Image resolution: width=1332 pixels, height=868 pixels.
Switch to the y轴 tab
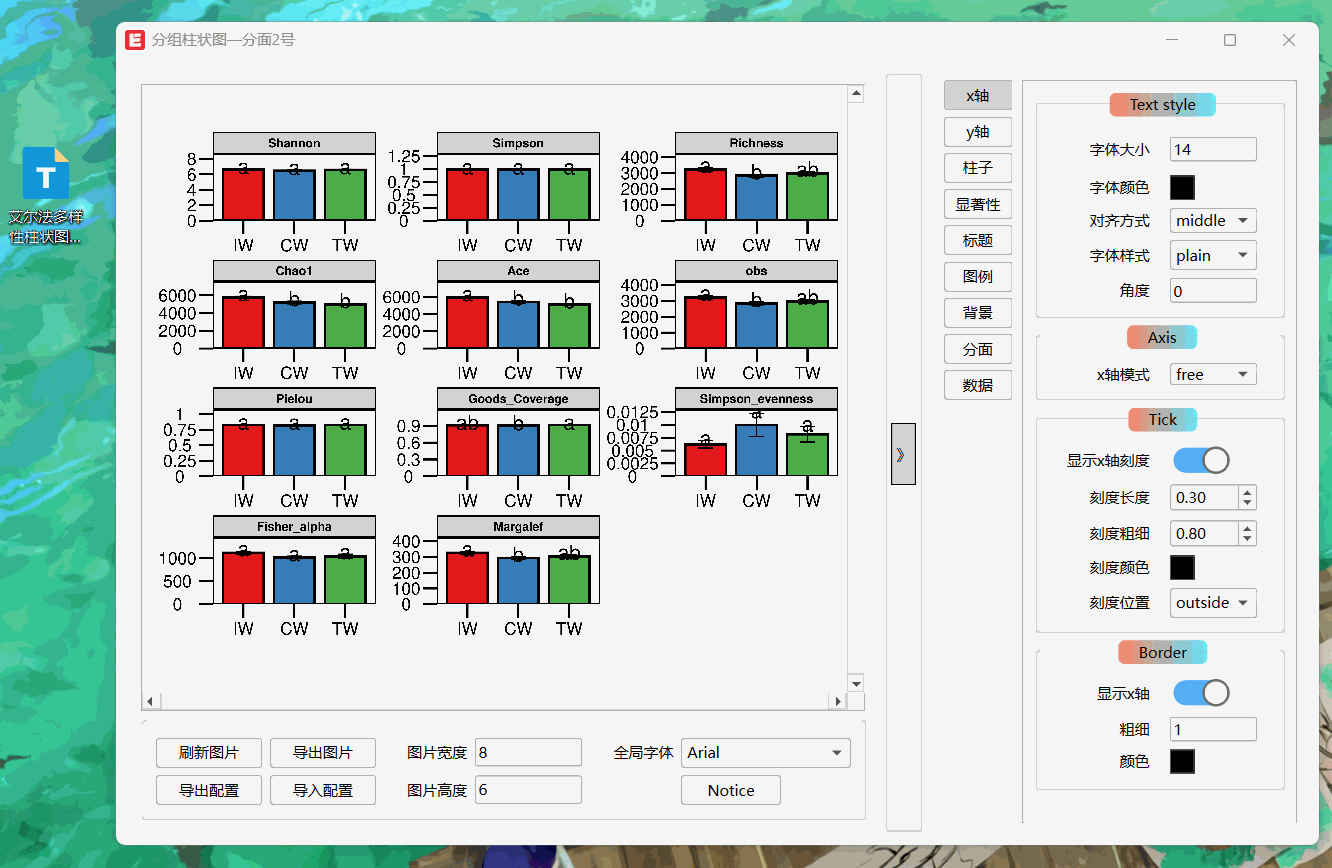click(x=977, y=132)
